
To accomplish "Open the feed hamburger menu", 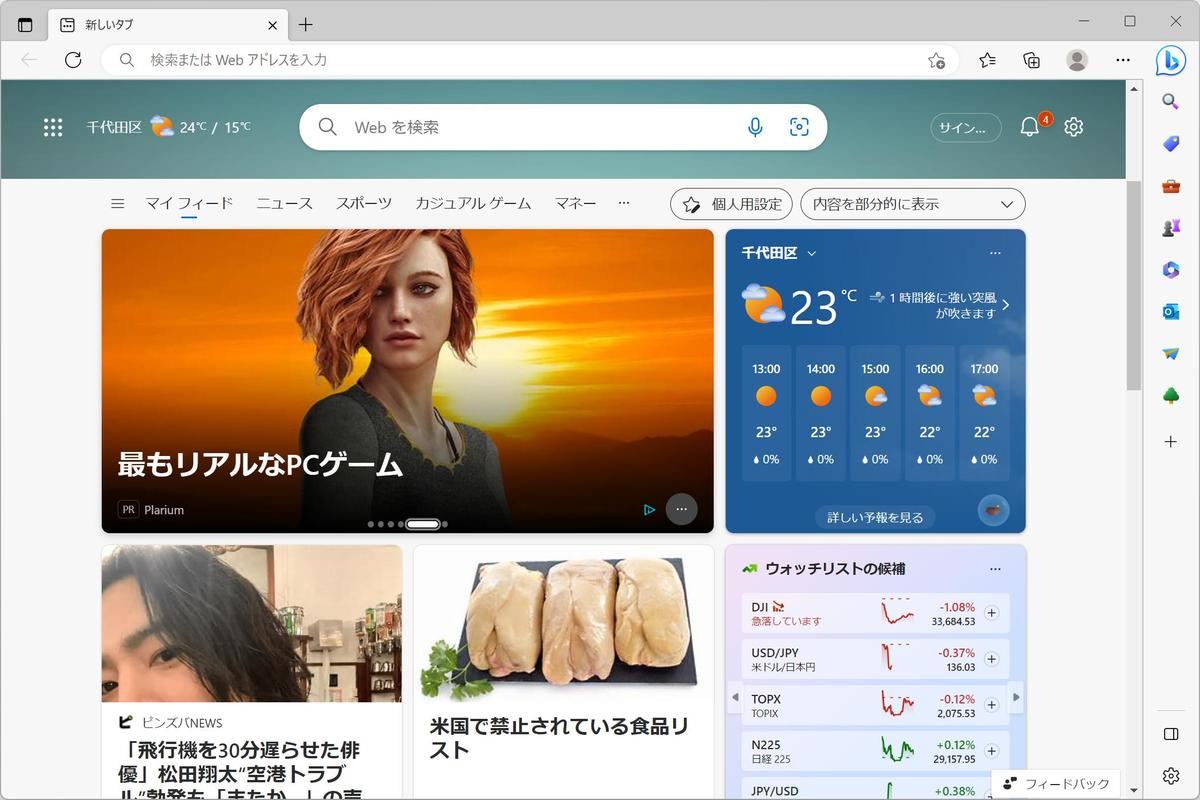I will [x=117, y=203].
